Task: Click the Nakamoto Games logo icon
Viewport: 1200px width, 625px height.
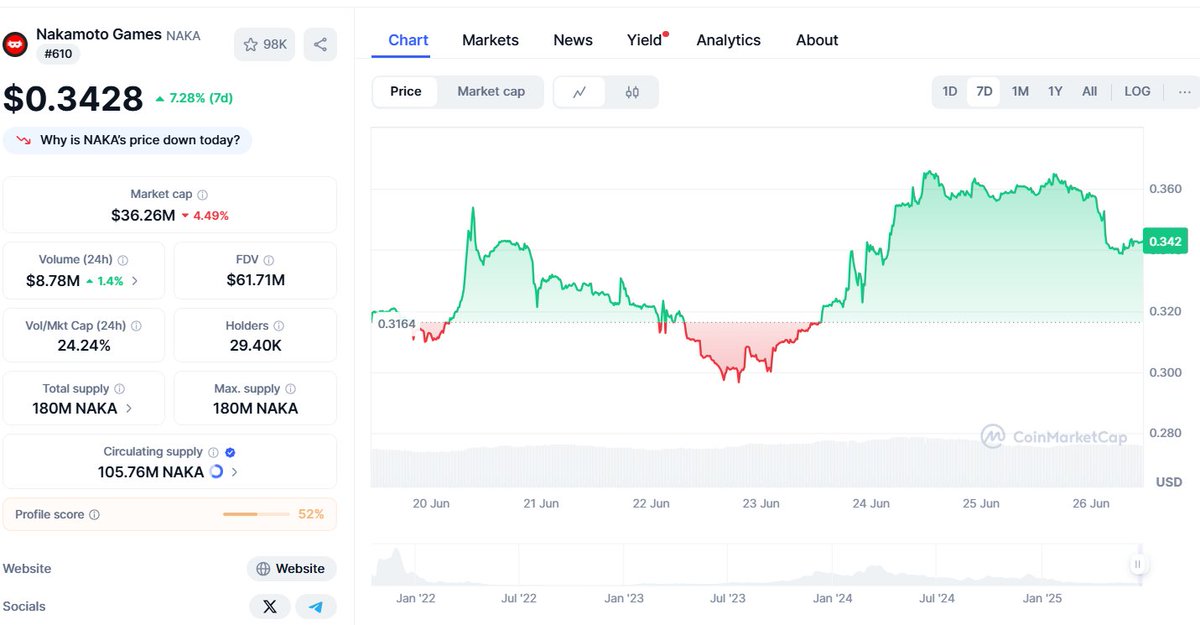Action: coord(15,44)
